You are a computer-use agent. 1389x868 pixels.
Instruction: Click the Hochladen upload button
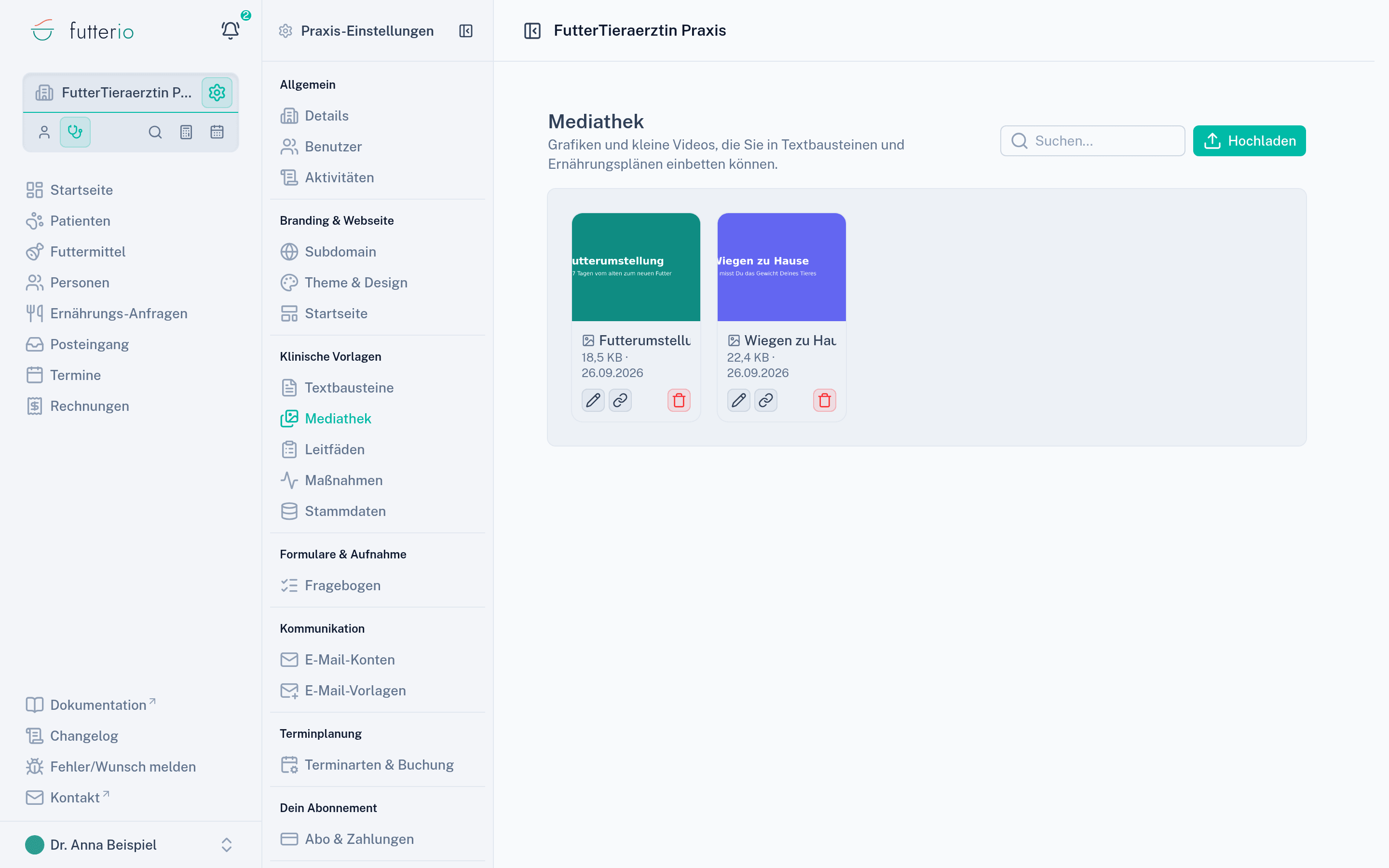(x=1249, y=141)
